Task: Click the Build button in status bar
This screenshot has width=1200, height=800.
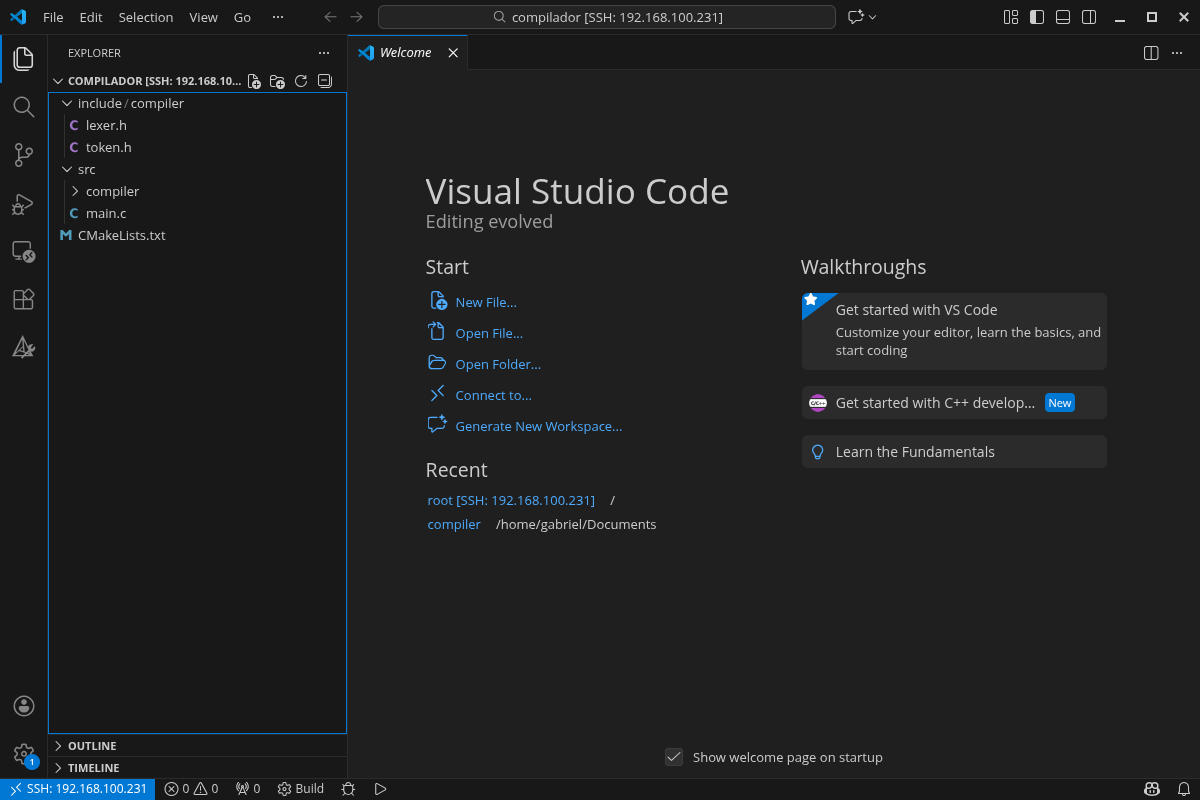Action: point(301,789)
